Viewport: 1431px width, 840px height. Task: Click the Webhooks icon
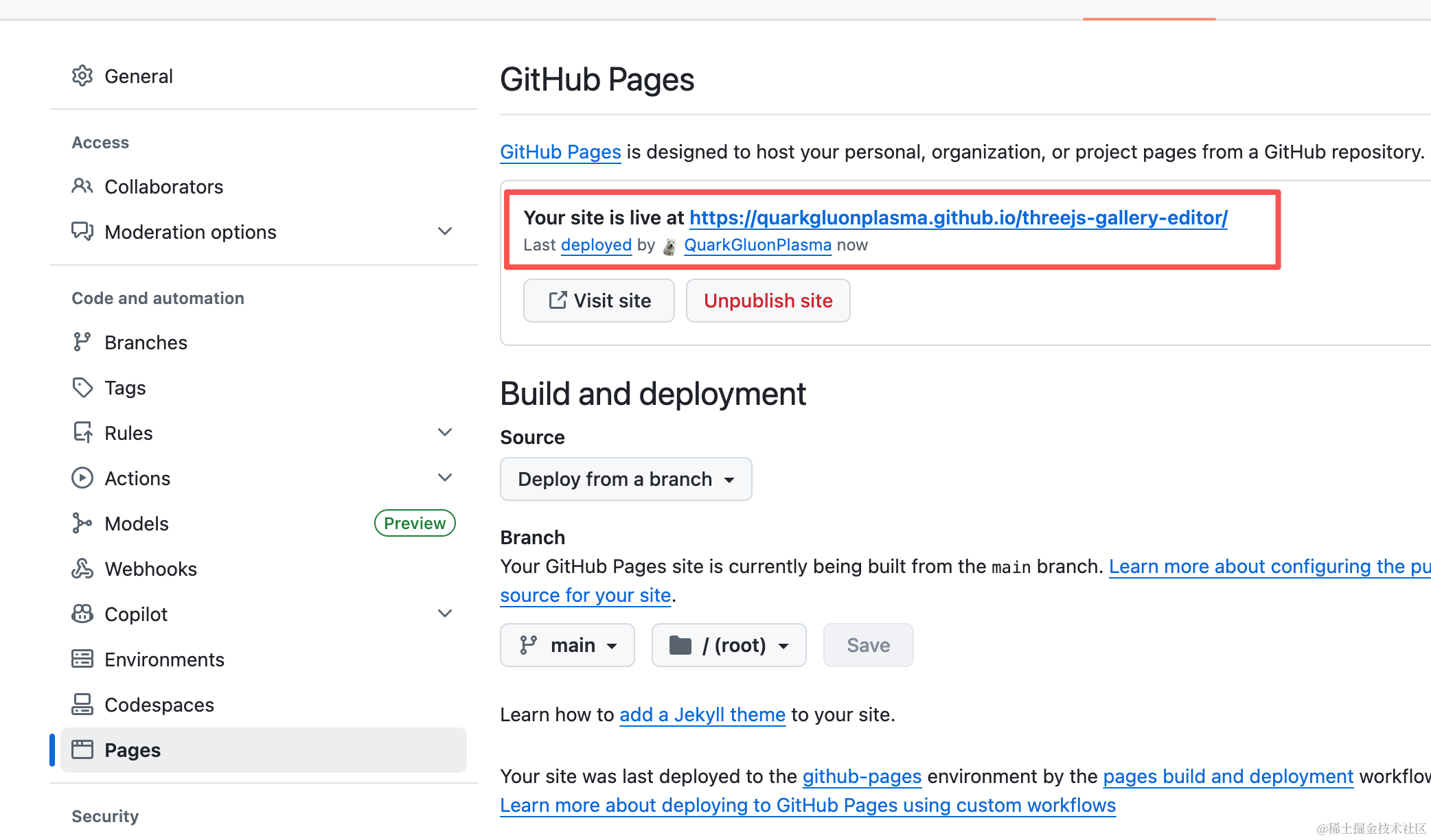[82, 568]
